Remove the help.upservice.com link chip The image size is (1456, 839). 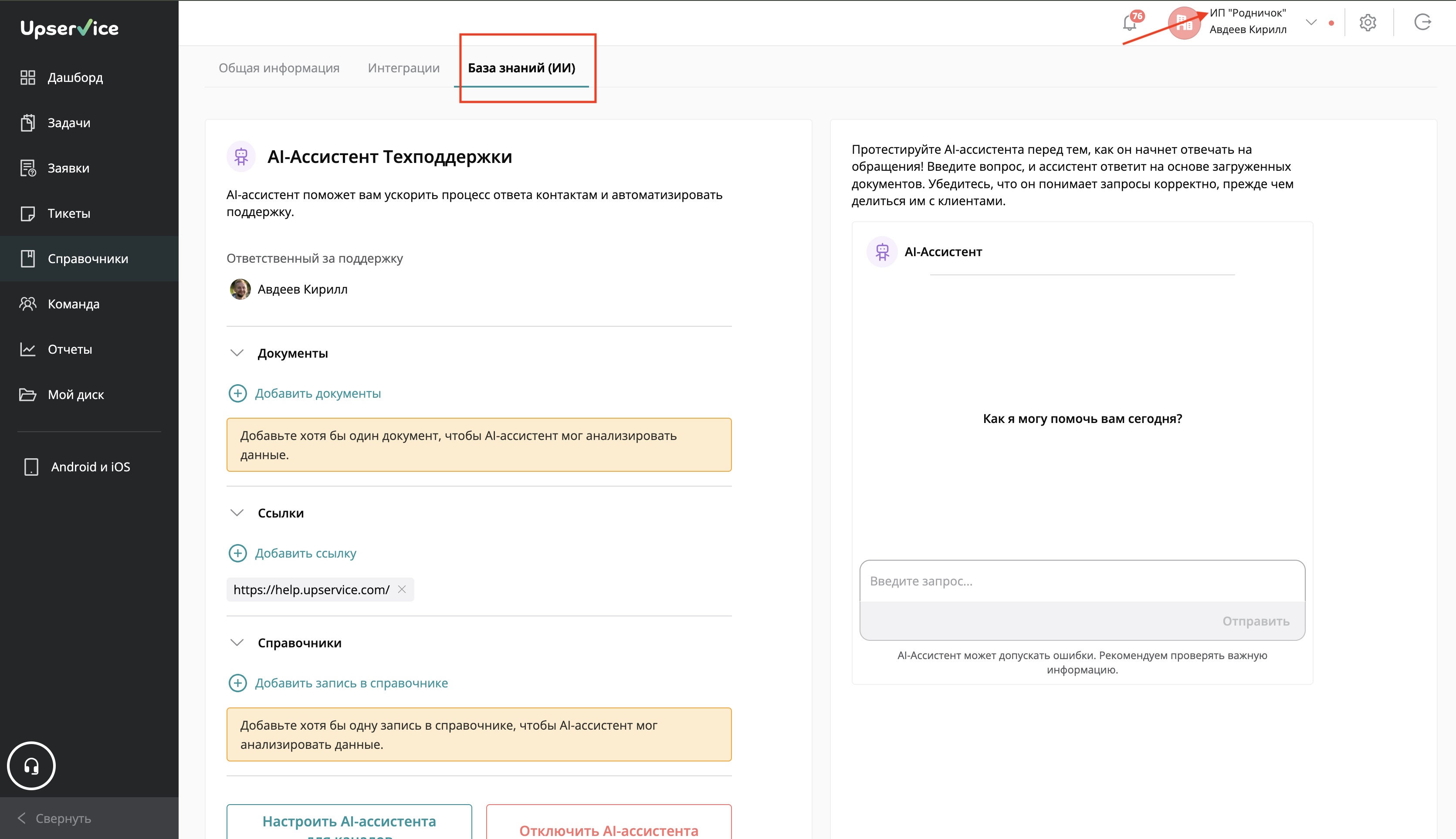402,589
